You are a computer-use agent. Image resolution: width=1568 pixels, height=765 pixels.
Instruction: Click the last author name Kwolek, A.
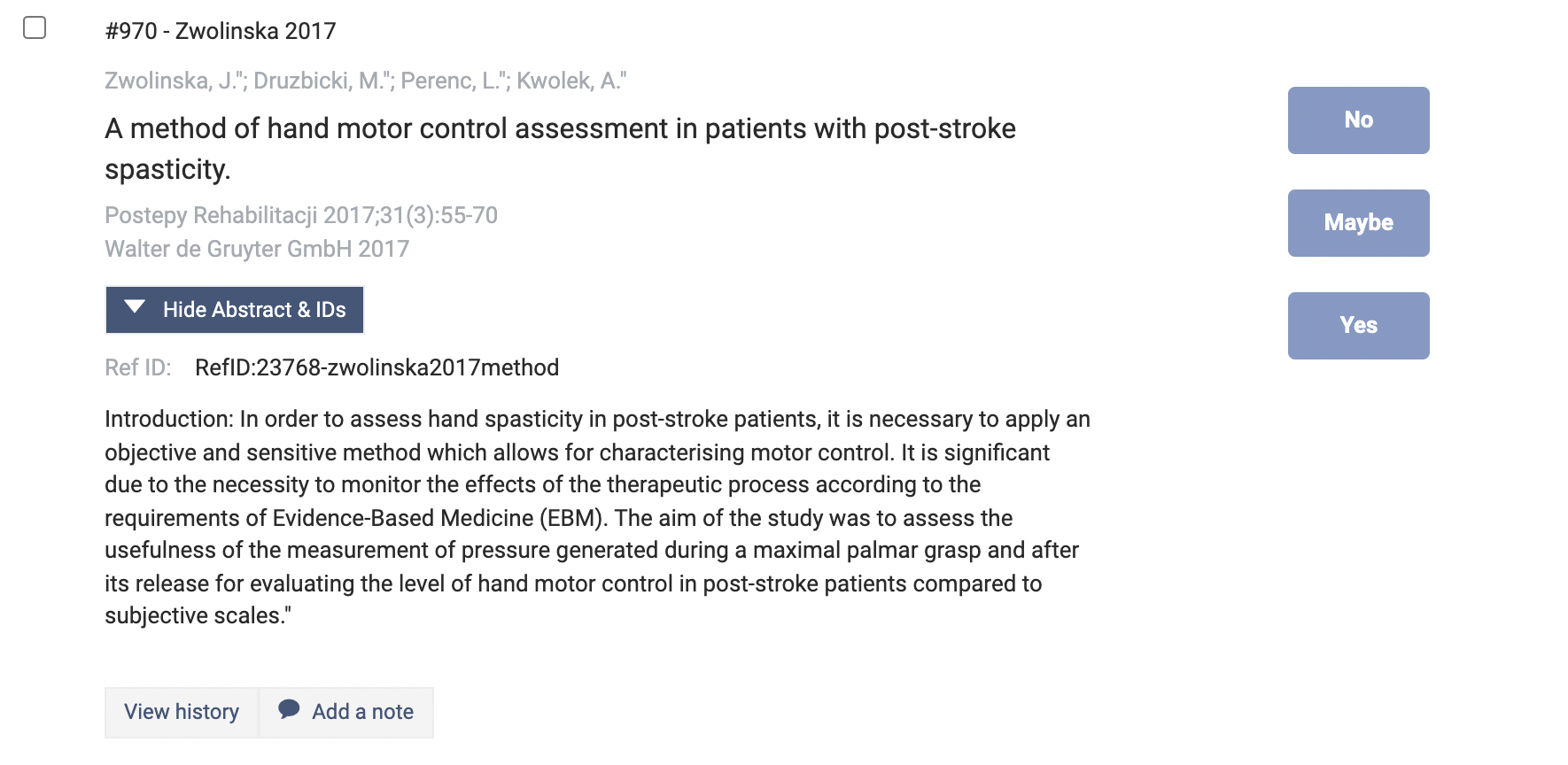(571, 81)
